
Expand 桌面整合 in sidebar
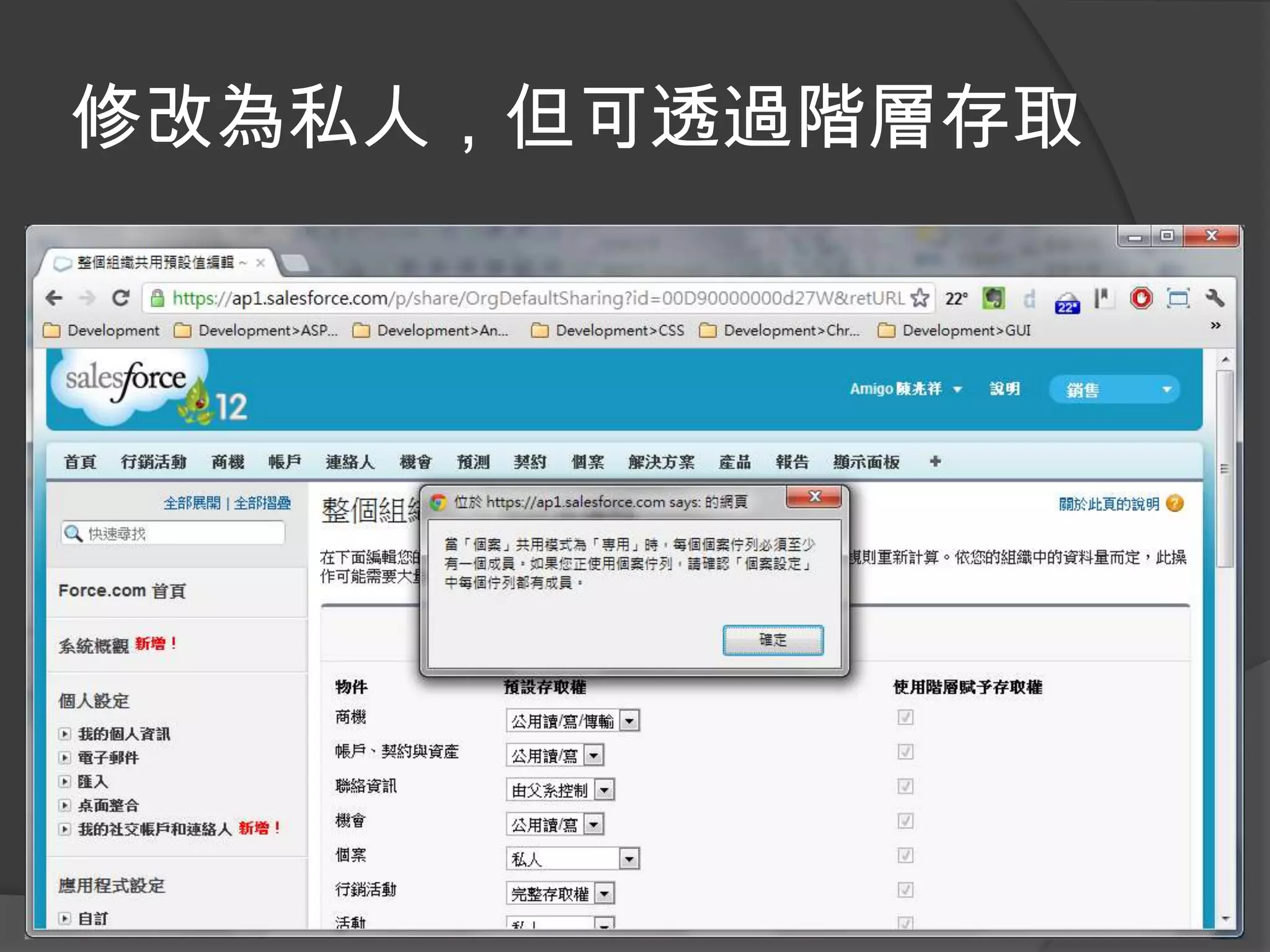(x=64, y=805)
